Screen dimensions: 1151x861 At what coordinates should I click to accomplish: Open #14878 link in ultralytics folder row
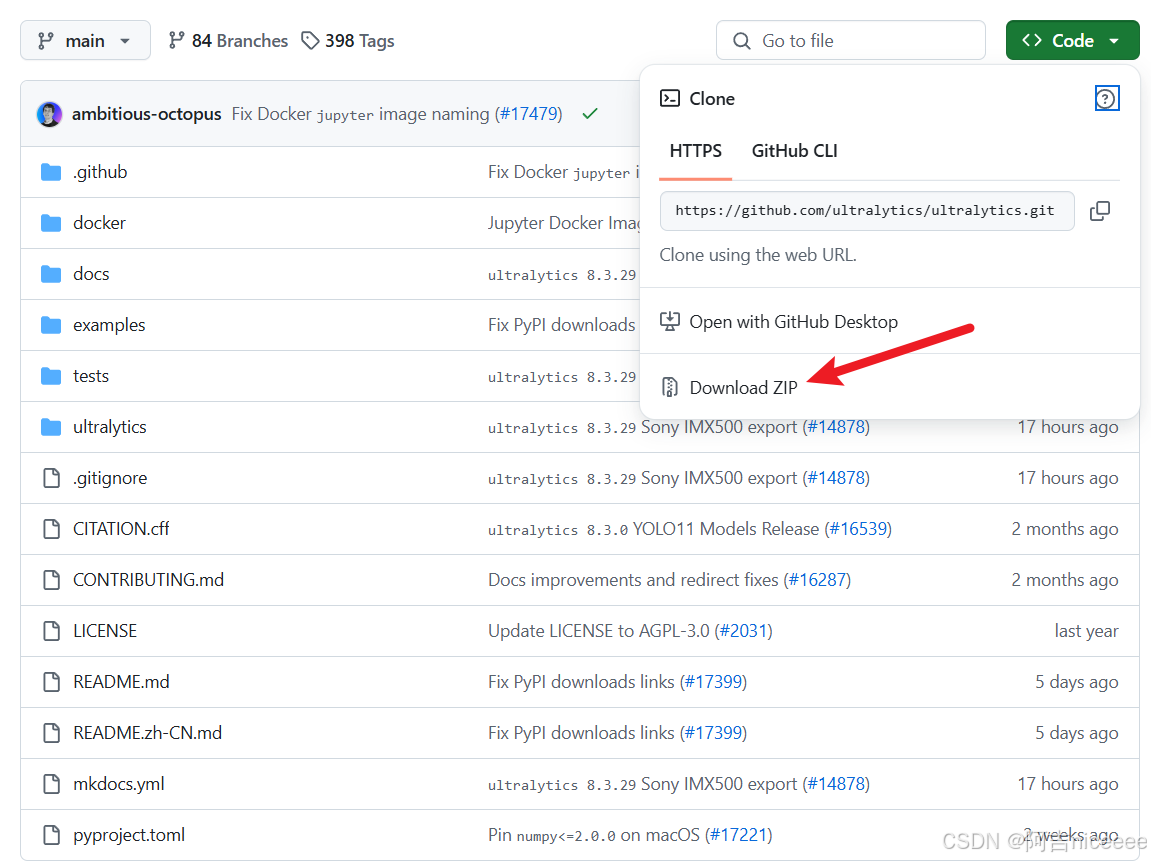click(x=836, y=426)
